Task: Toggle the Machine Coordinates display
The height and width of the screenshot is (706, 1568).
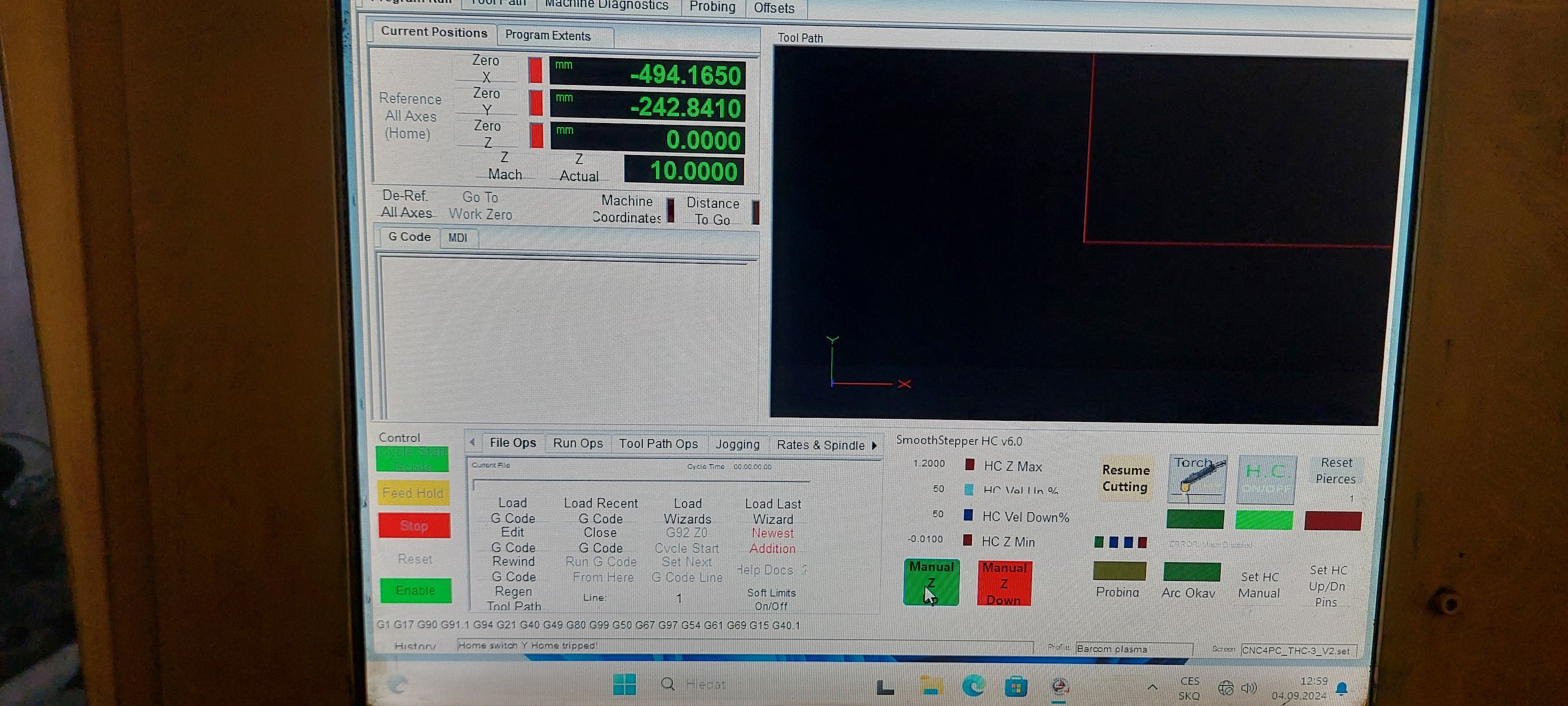Action: tap(628, 209)
